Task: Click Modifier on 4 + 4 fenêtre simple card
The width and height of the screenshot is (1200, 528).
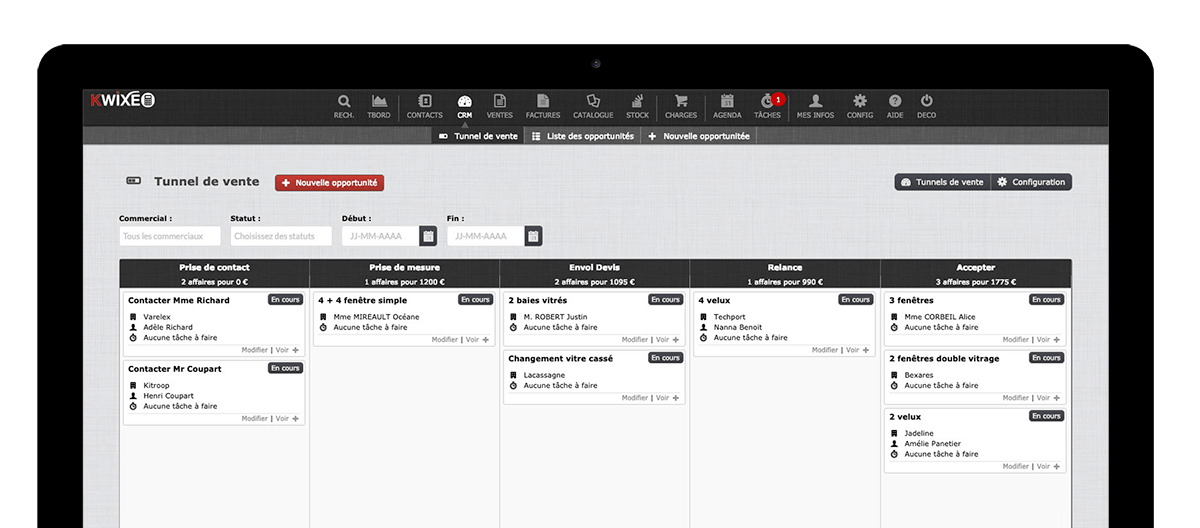Action: (x=445, y=340)
